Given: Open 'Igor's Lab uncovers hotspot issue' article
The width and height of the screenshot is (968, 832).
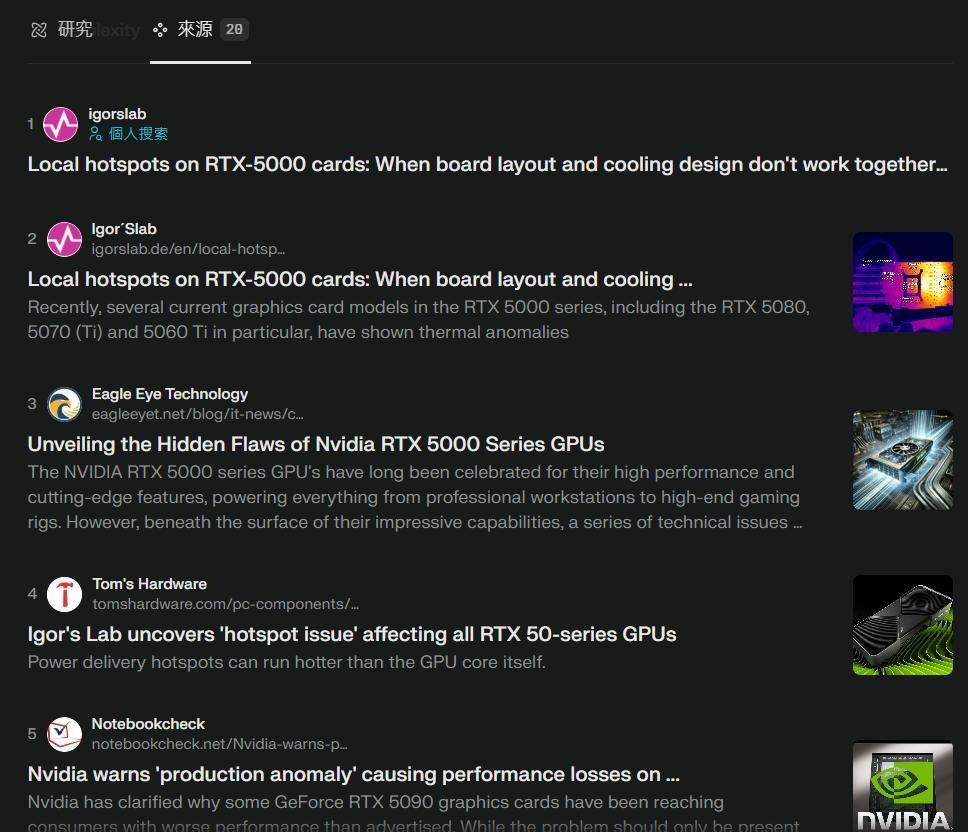Looking at the screenshot, I should [x=352, y=634].
